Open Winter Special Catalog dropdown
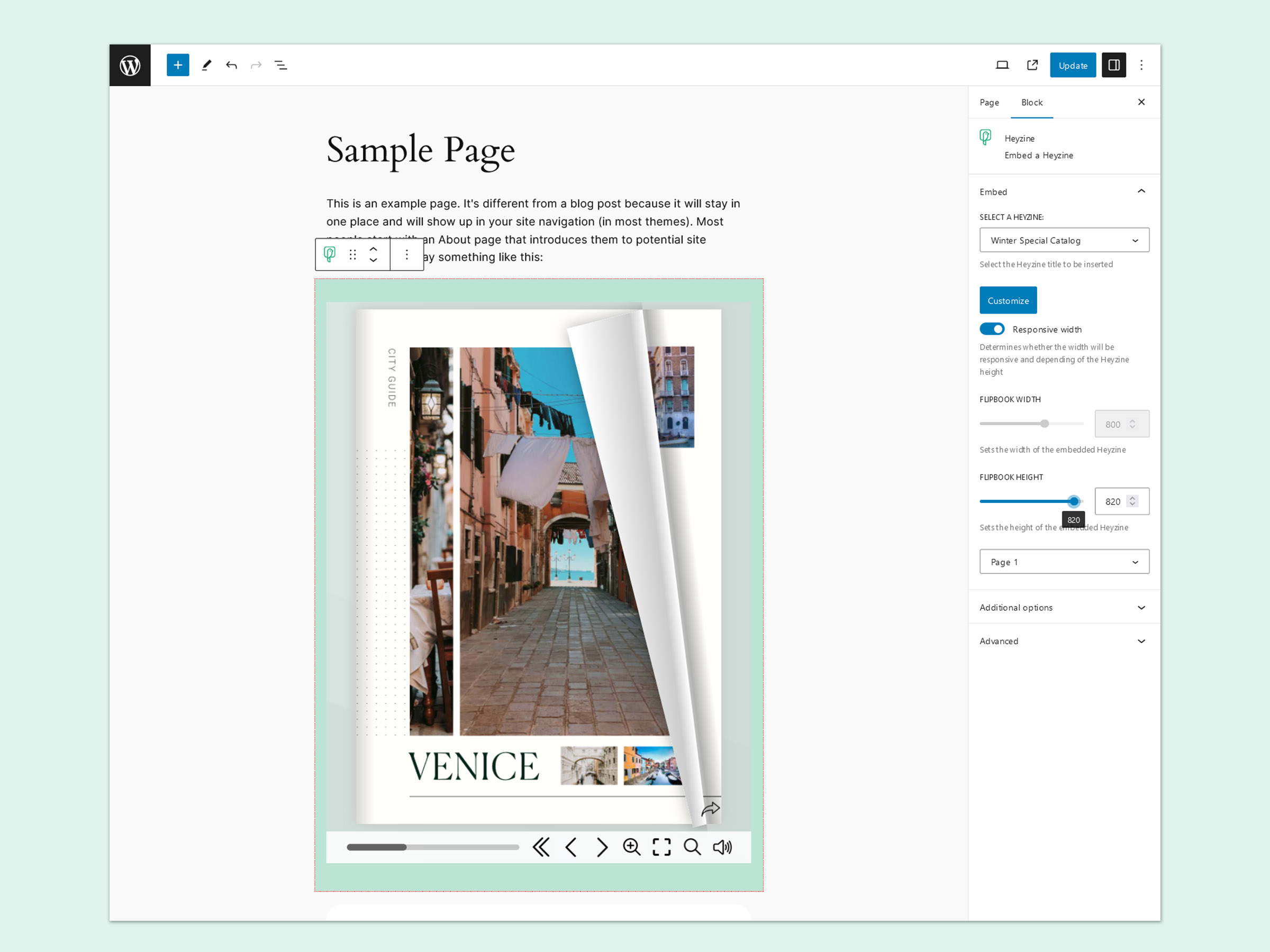The image size is (1270, 952). 1065,241
